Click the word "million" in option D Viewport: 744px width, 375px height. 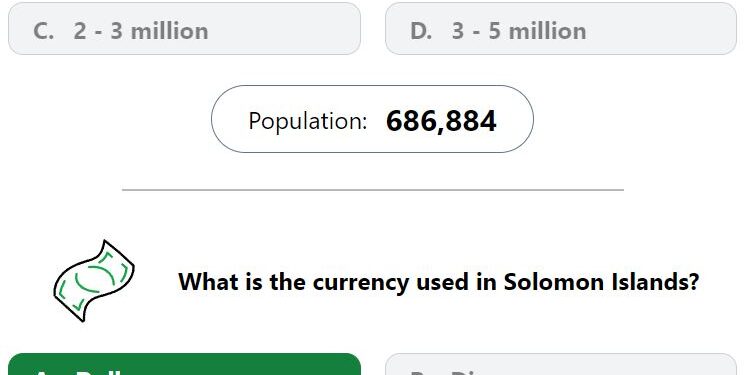click(x=547, y=31)
